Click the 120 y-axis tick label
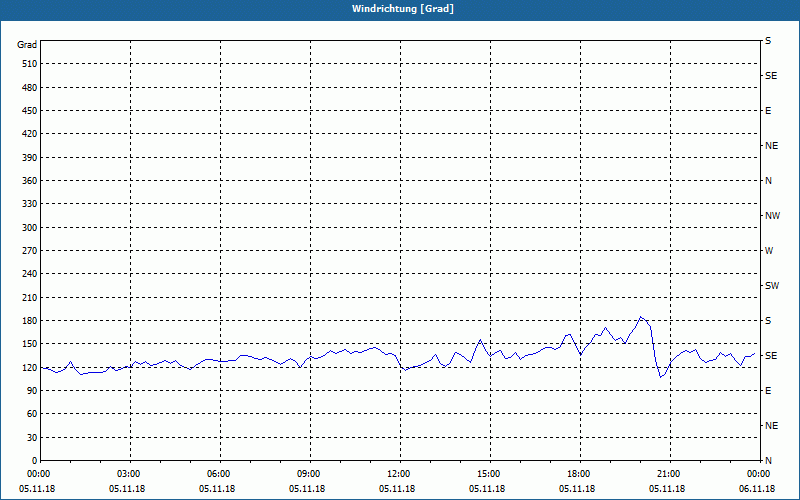The image size is (800, 500). (x=30, y=367)
